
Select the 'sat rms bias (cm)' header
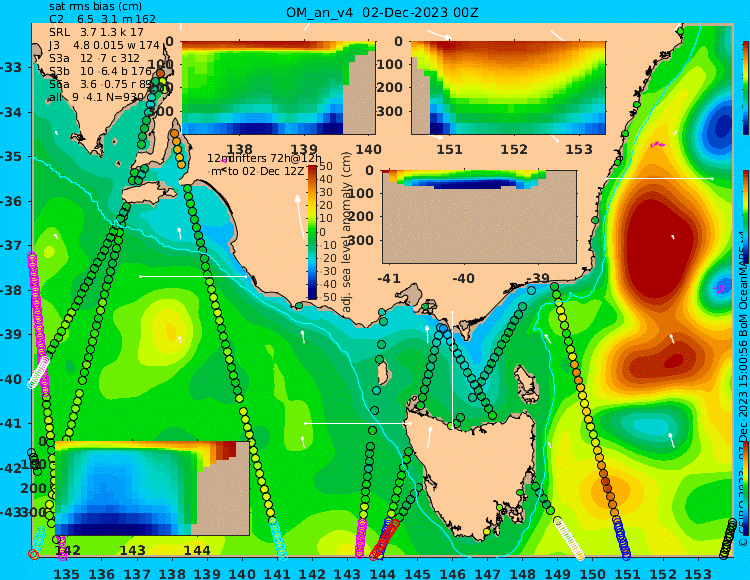coord(95,7)
